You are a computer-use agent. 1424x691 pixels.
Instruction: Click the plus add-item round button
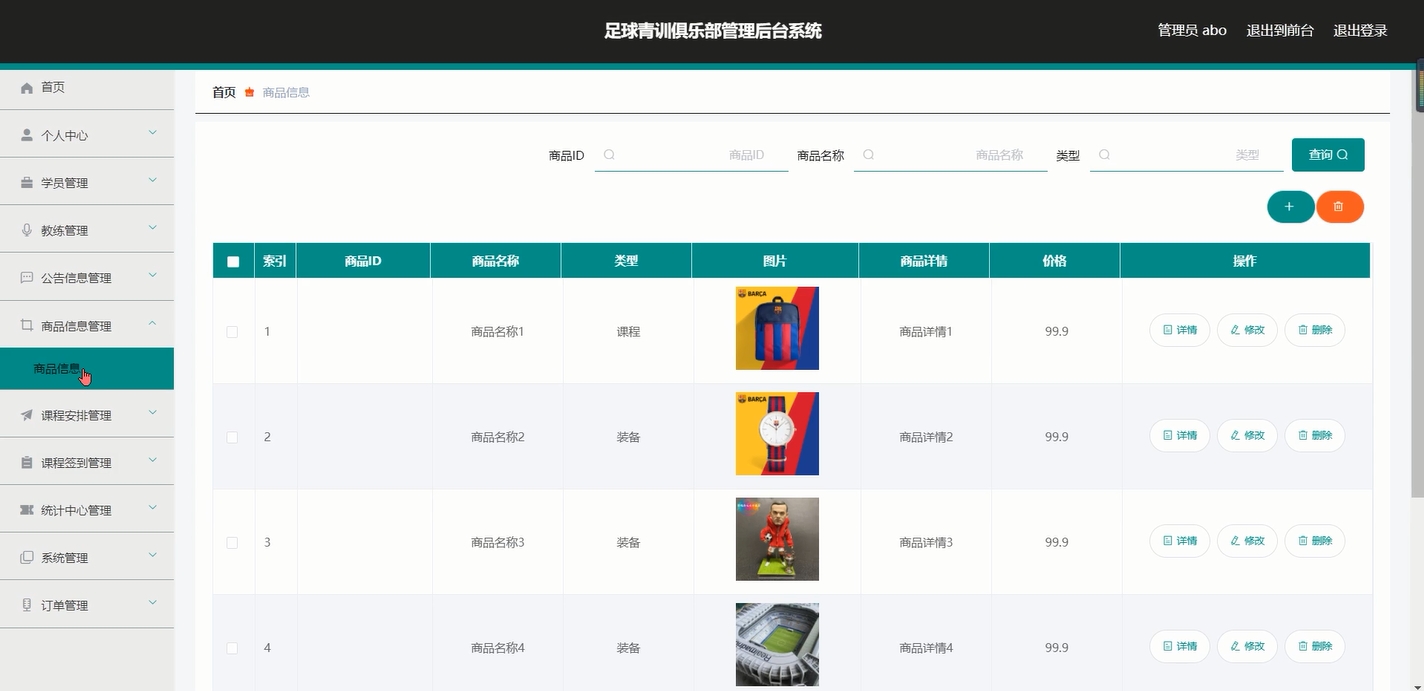pyautogui.click(x=1290, y=207)
